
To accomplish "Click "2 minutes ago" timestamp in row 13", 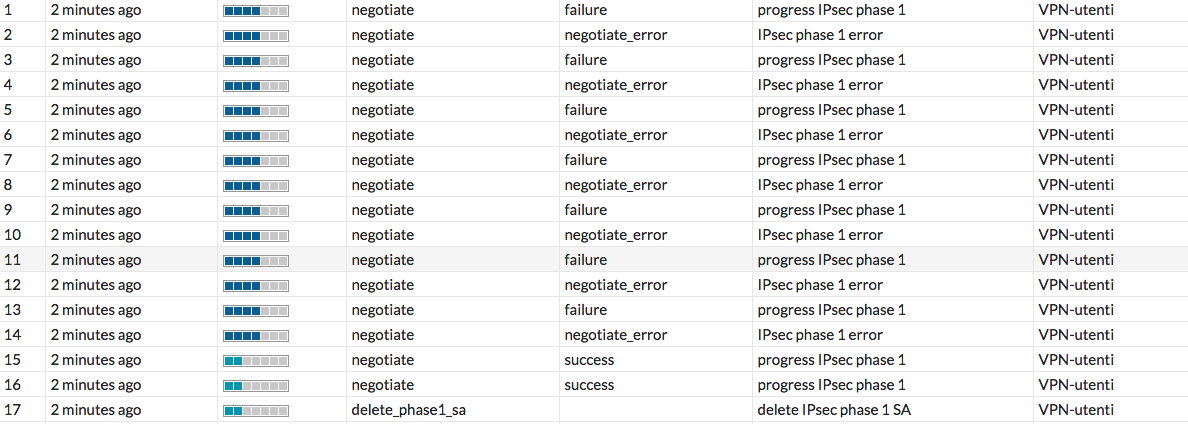I will 96,310.
